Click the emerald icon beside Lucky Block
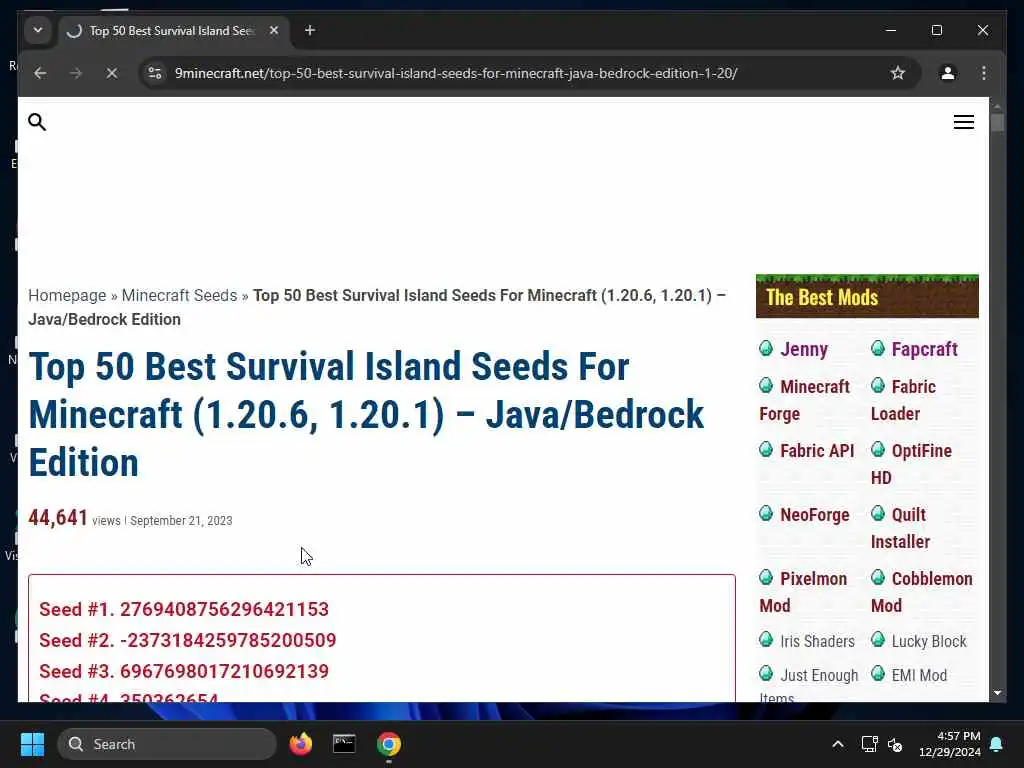Image resolution: width=1024 pixels, height=768 pixels. pyautogui.click(x=878, y=639)
